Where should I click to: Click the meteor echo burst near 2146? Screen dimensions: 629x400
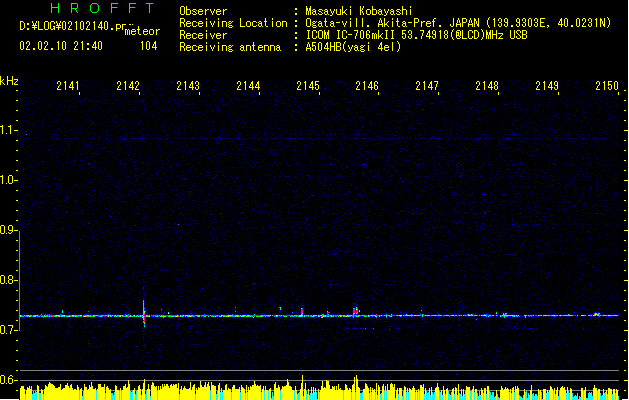click(x=356, y=311)
